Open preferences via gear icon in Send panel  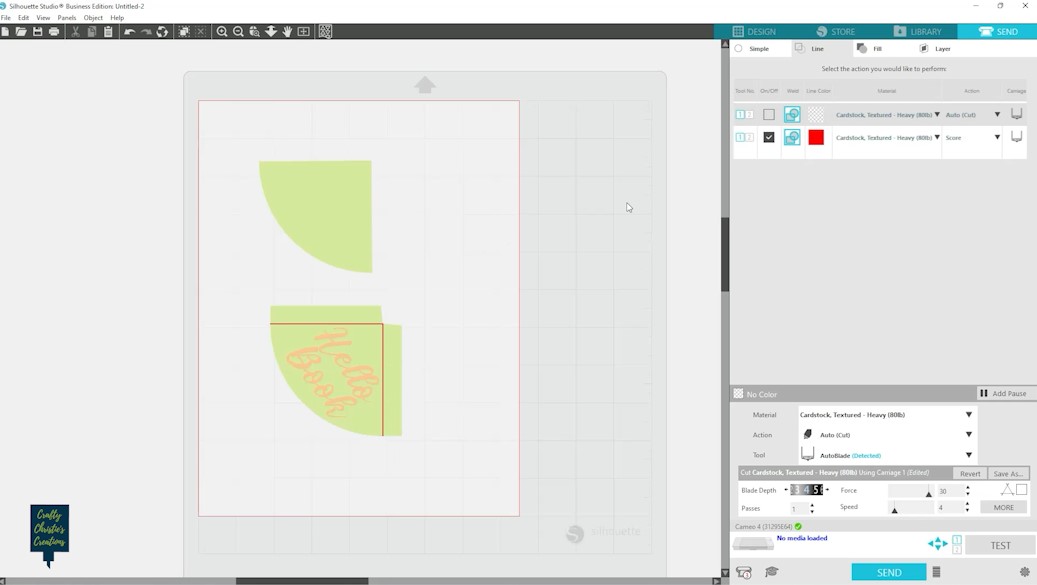click(1024, 572)
